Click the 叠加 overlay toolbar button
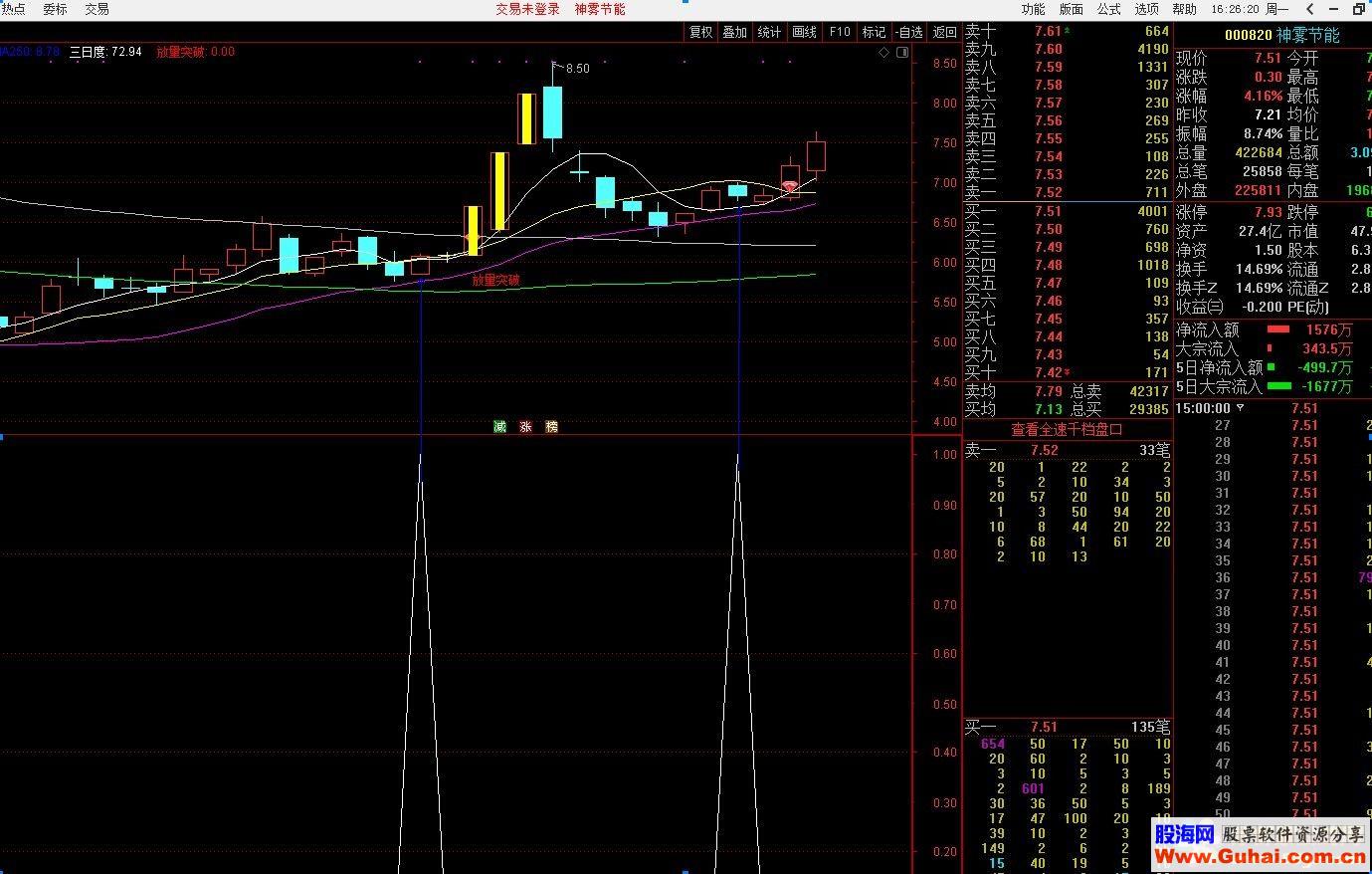 point(734,32)
